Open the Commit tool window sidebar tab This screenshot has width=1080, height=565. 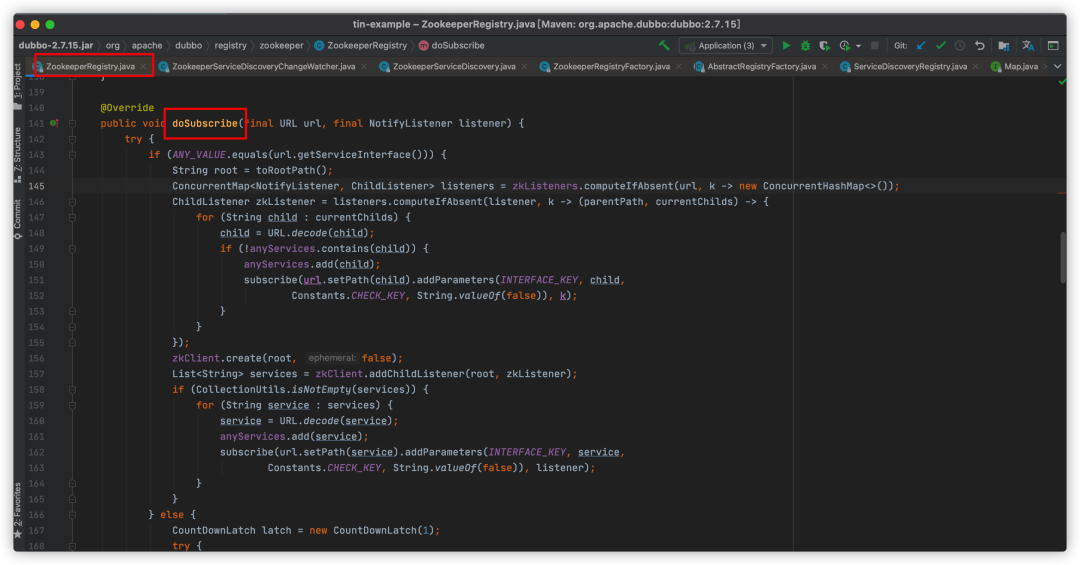[18, 219]
